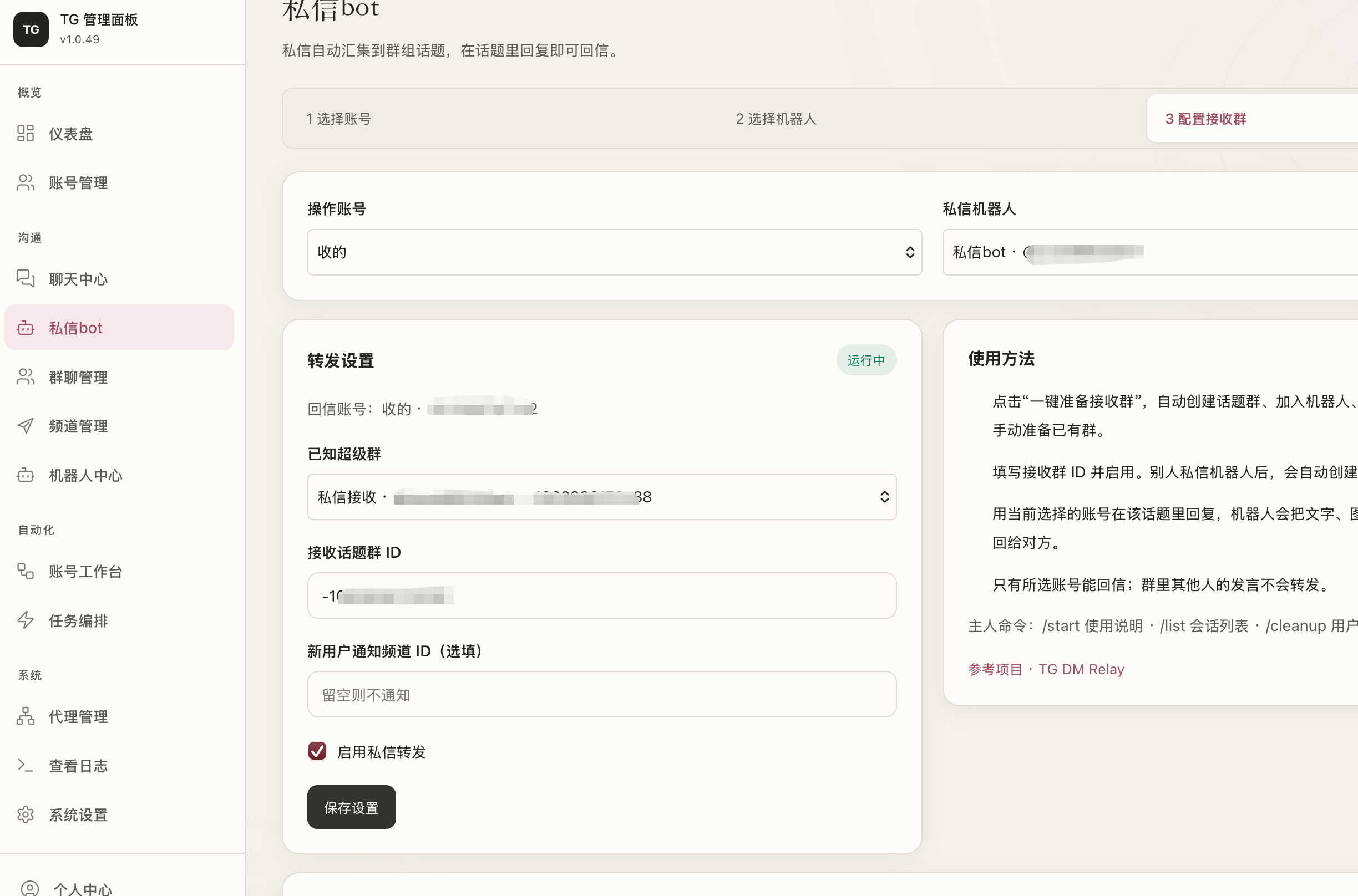Screen dimensions: 1358x896
Task: Click the 保存设置 button
Action: coord(352,807)
